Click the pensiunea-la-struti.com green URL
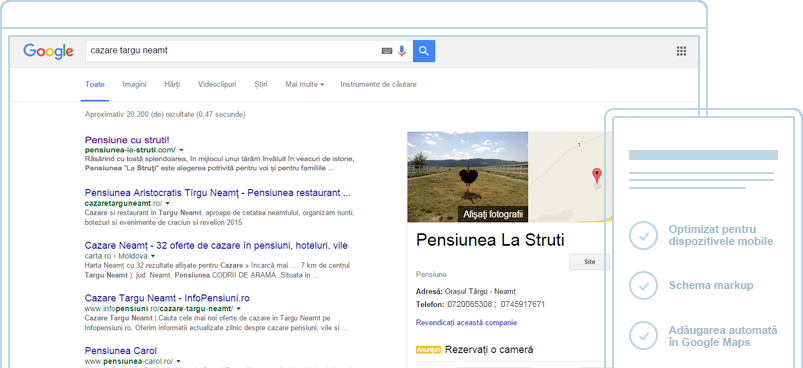 coord(131,150)
